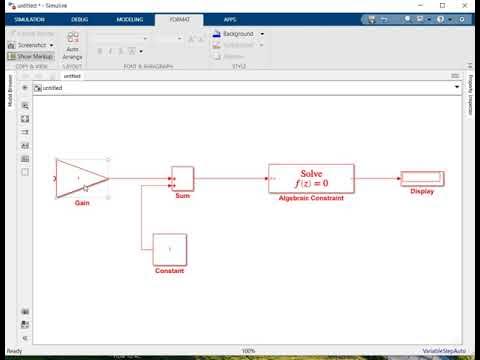
Task: Click the Foreground color icon
Action: (x=217, y=45)
